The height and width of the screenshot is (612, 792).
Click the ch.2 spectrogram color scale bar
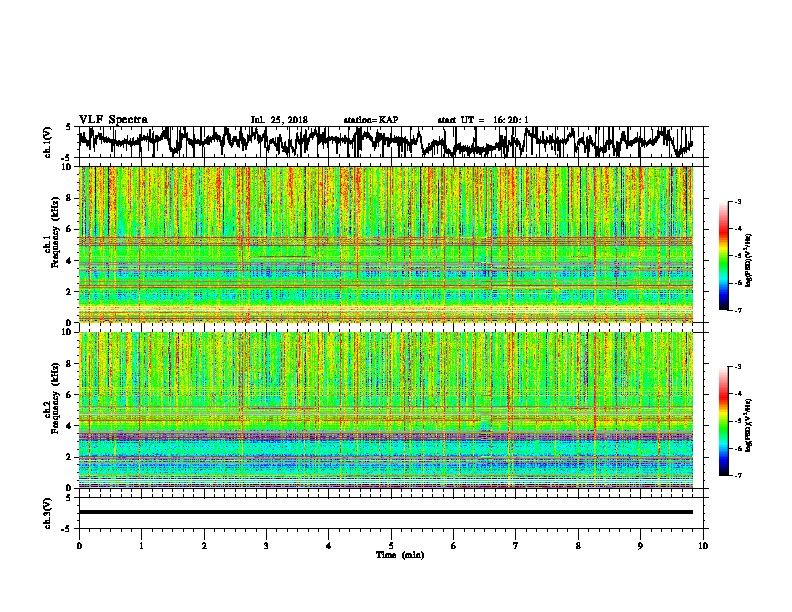tap(723, 421)
